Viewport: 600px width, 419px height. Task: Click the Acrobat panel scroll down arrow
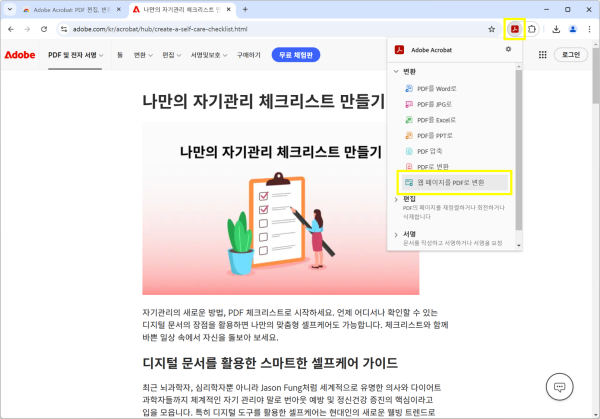pyautogui.click(x=518, y=245)
